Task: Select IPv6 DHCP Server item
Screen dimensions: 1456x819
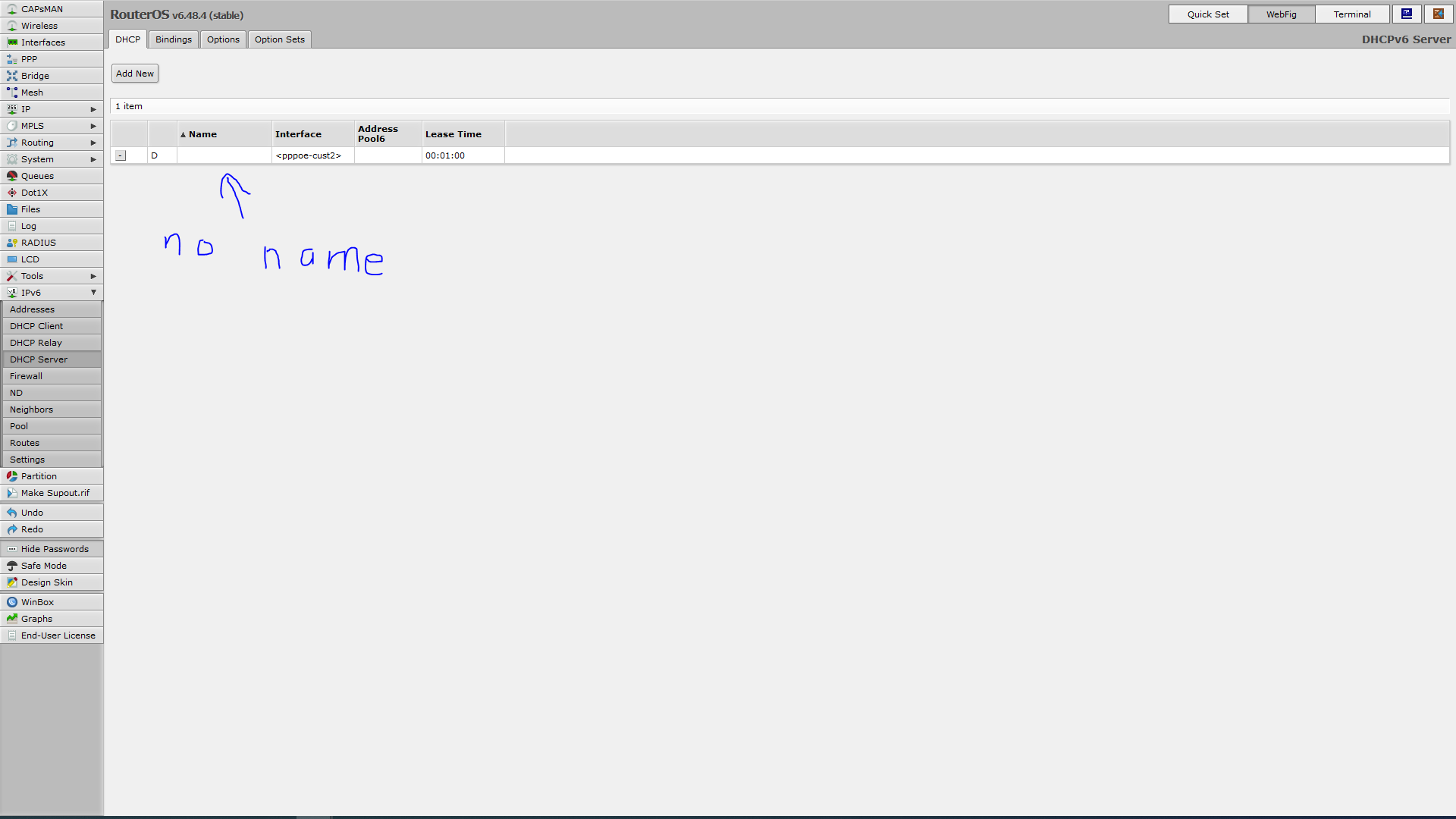Action: coord(52,359)
